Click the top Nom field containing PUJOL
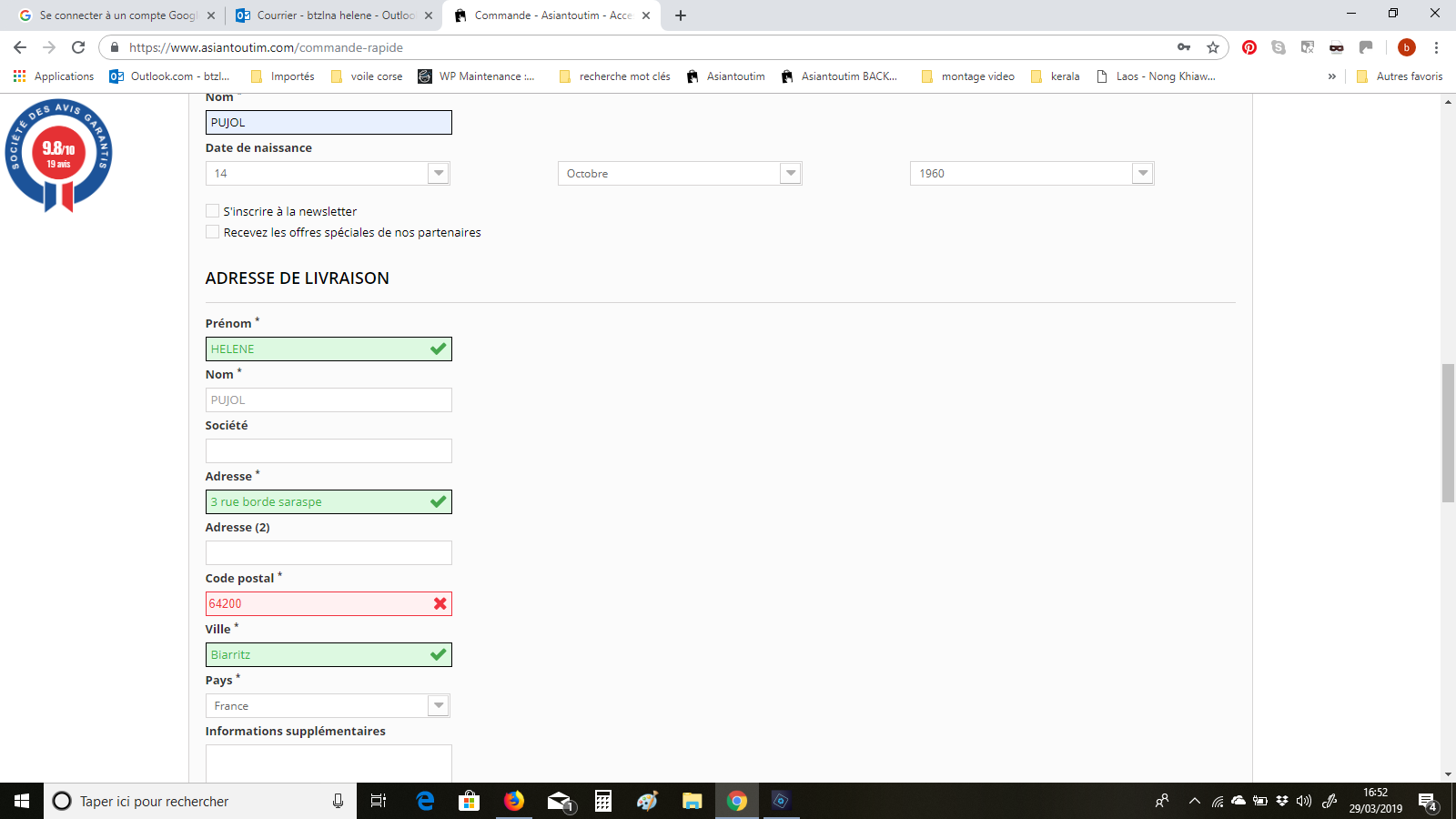 coord(329,122)
